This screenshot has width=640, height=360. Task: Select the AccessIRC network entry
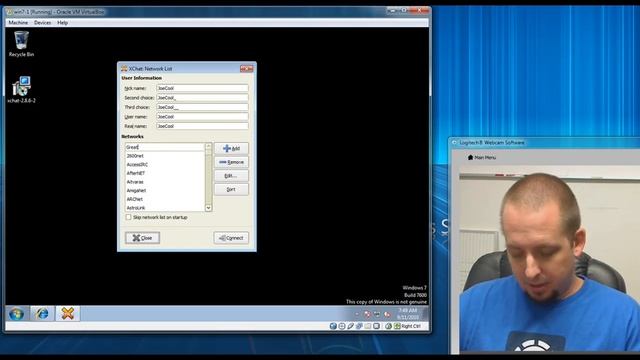(x=164, y=164)
